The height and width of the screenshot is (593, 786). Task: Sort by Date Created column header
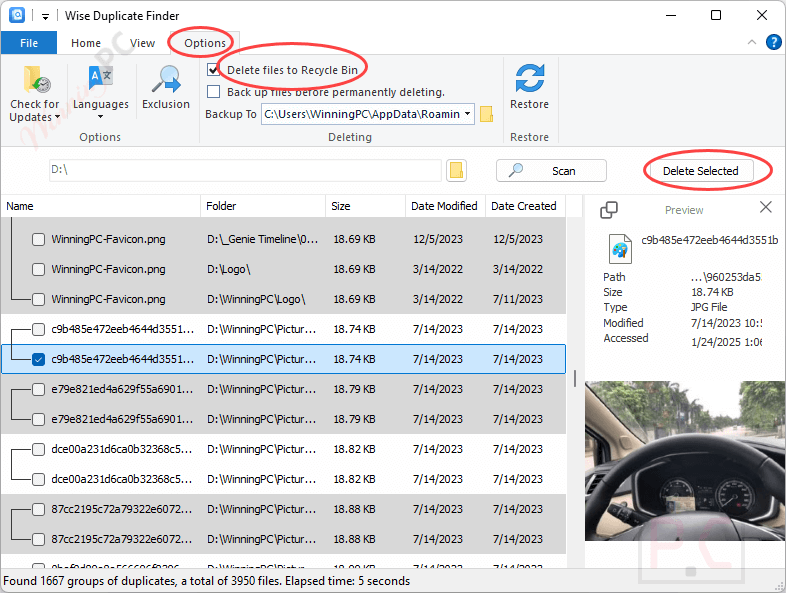point(525,206)
